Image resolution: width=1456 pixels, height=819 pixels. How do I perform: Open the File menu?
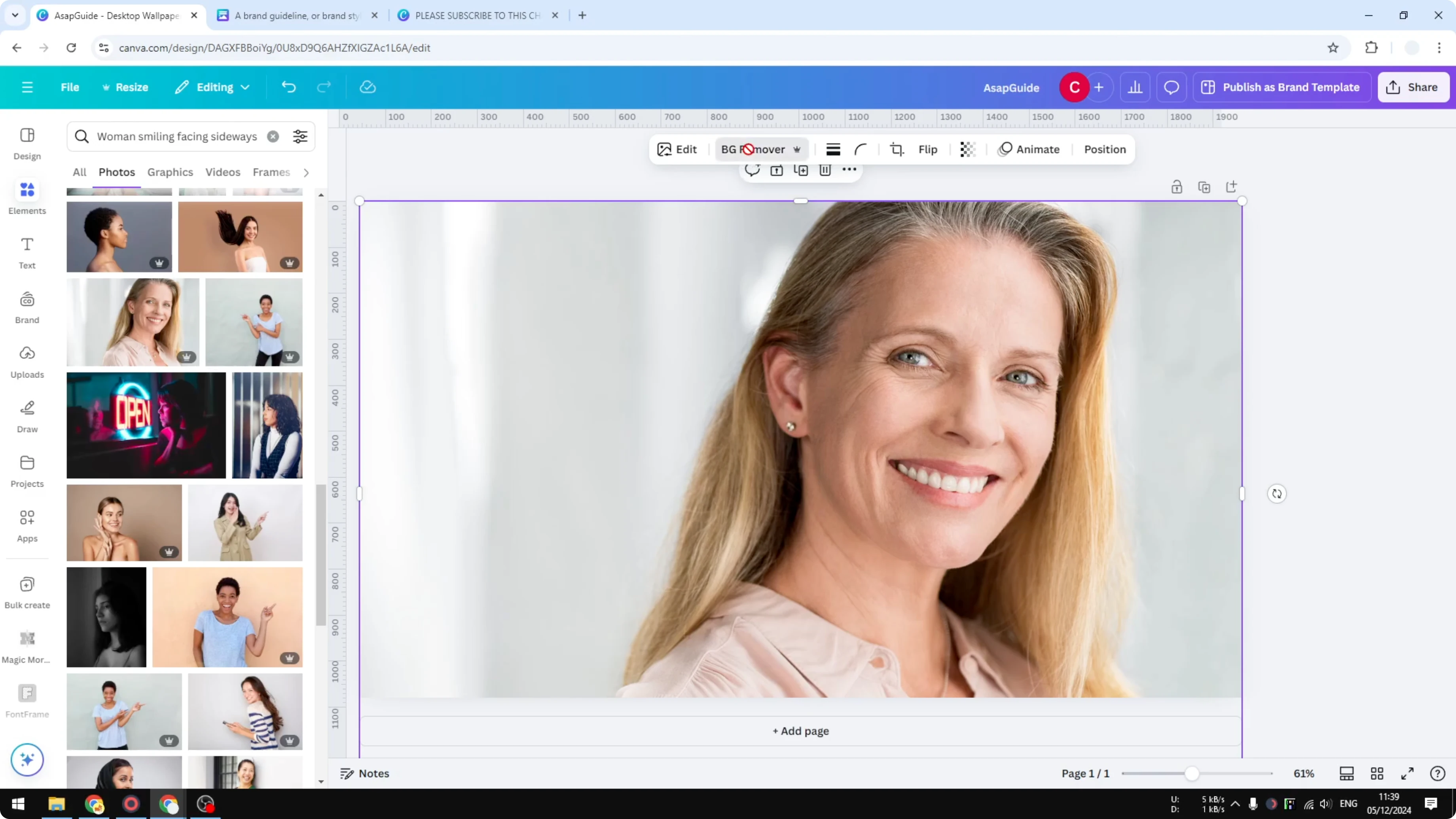point(70,87)
